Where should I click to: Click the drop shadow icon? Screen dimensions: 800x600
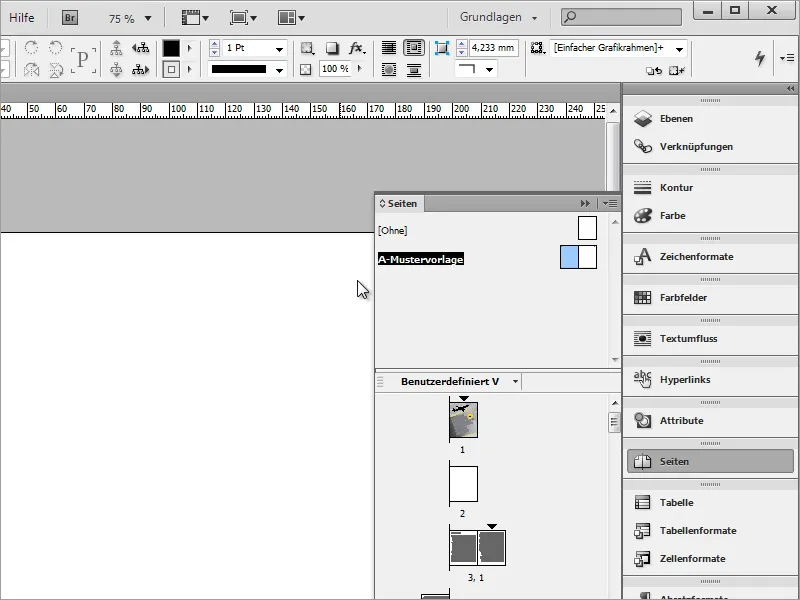[332, 48]
